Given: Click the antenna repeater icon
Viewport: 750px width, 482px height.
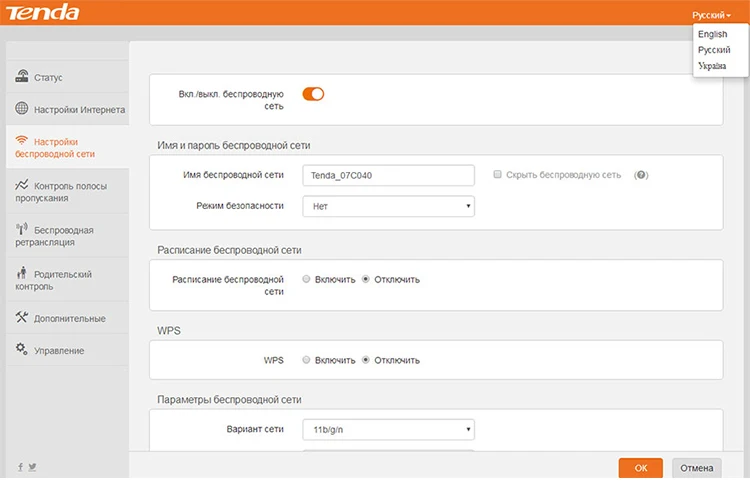Looking at the screenshot, I should [22, 229].
